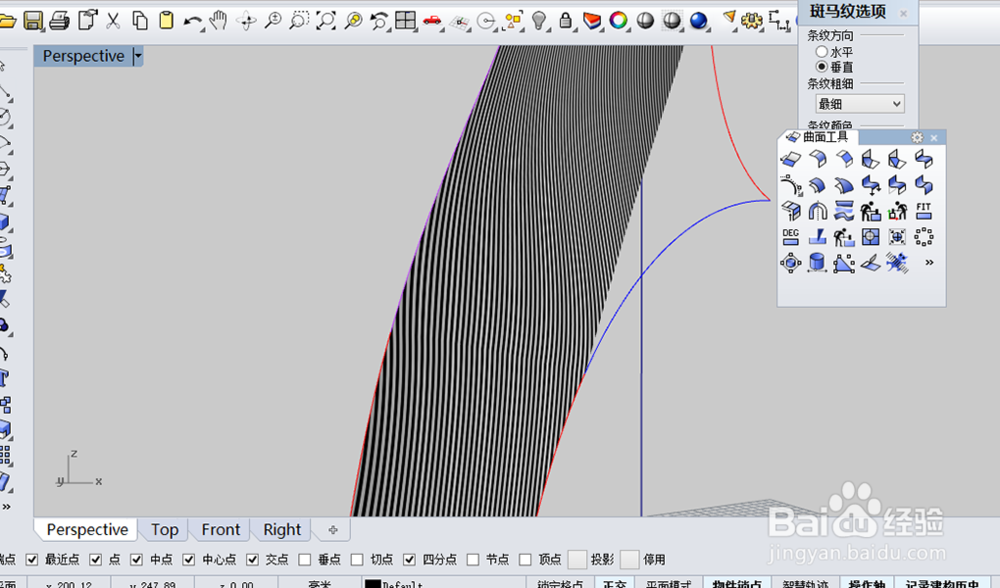This screenshot has width=1000, height=588.
Task: Enable the 顶点 osnap checkbox
Action: point(526,559)
